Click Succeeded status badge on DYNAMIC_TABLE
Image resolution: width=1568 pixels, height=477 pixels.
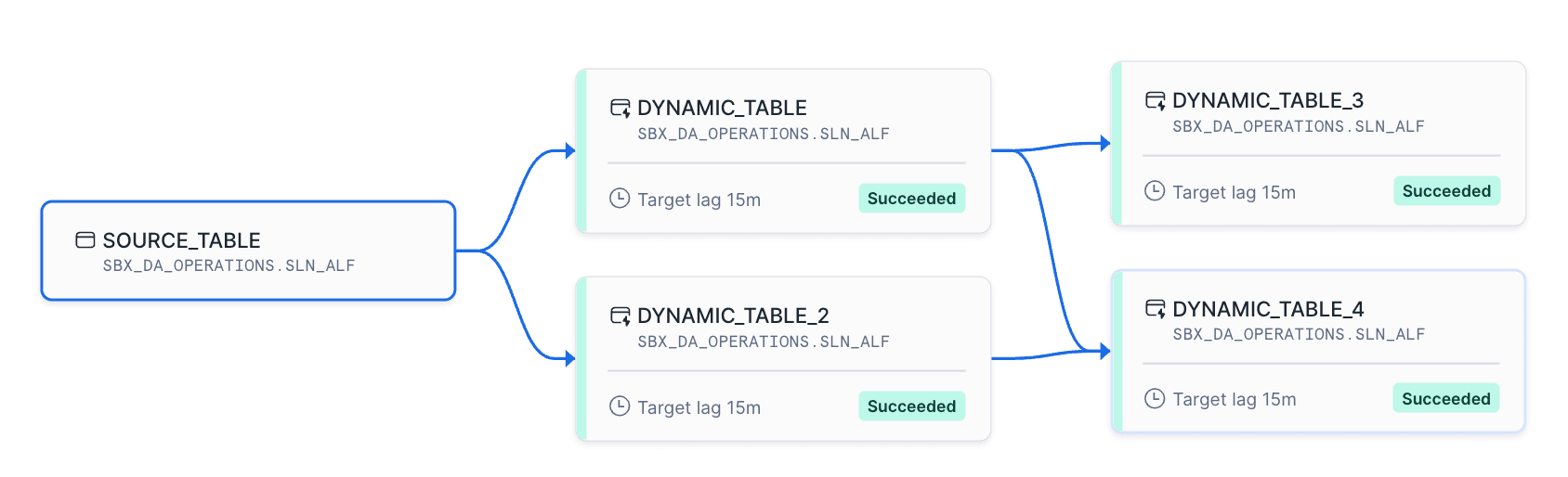click(x=911, y=199)
